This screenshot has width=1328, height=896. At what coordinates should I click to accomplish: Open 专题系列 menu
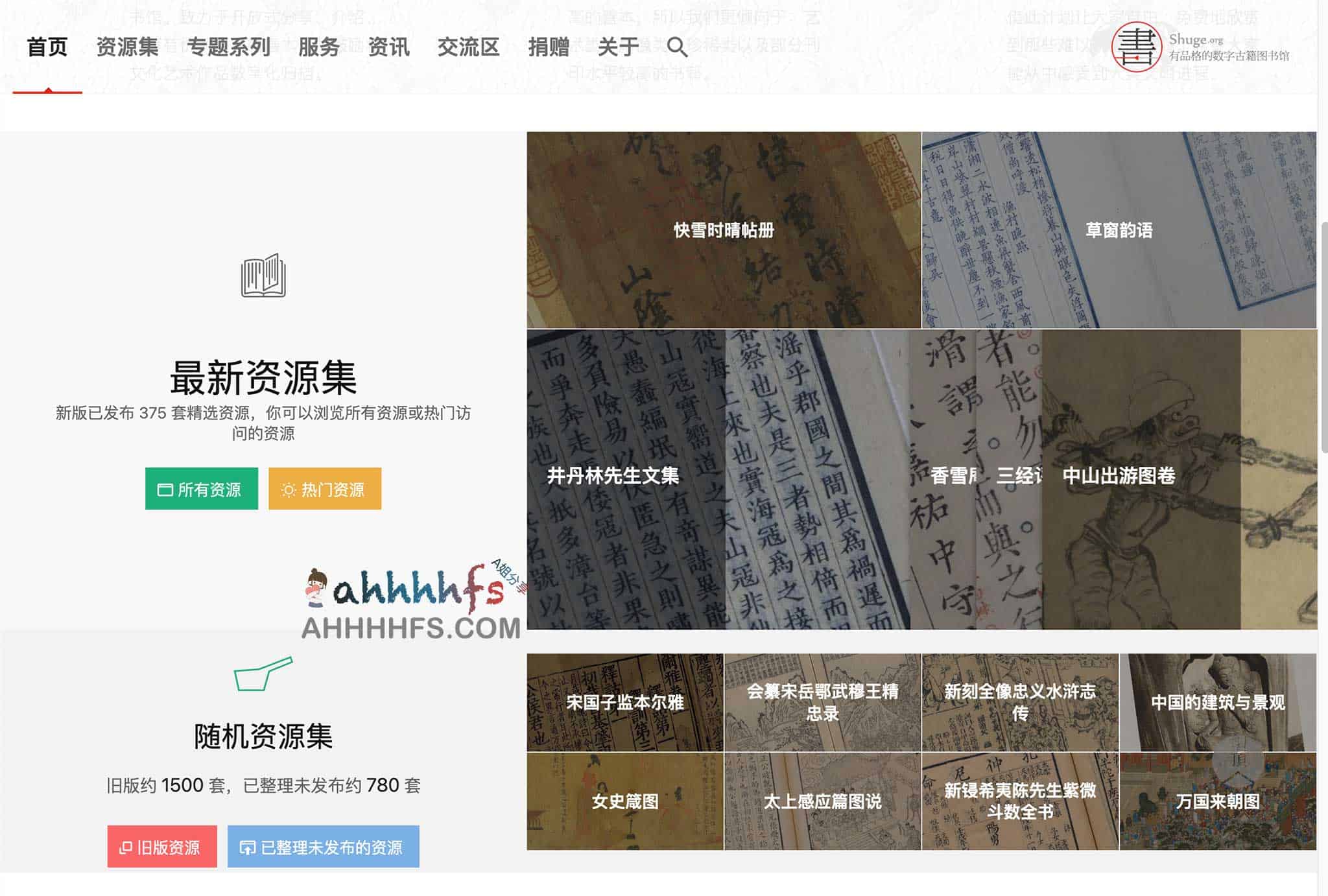coord(228,47)
